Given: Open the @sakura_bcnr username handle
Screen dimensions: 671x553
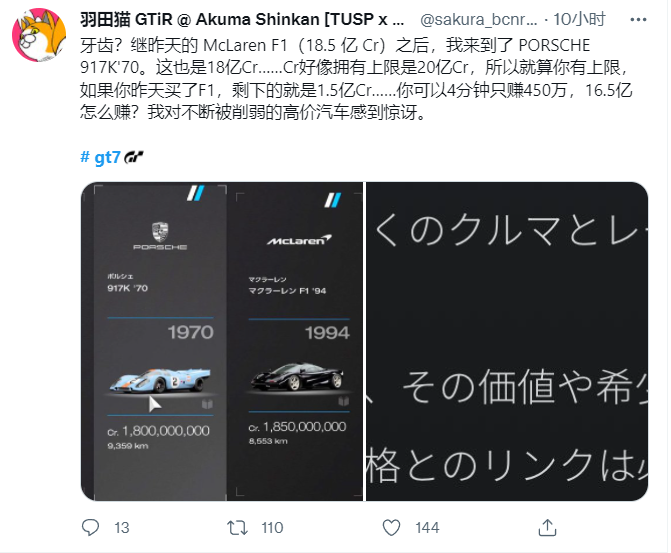Looking at the screenshot, I should pyautogui.click(x=478, y=20).
